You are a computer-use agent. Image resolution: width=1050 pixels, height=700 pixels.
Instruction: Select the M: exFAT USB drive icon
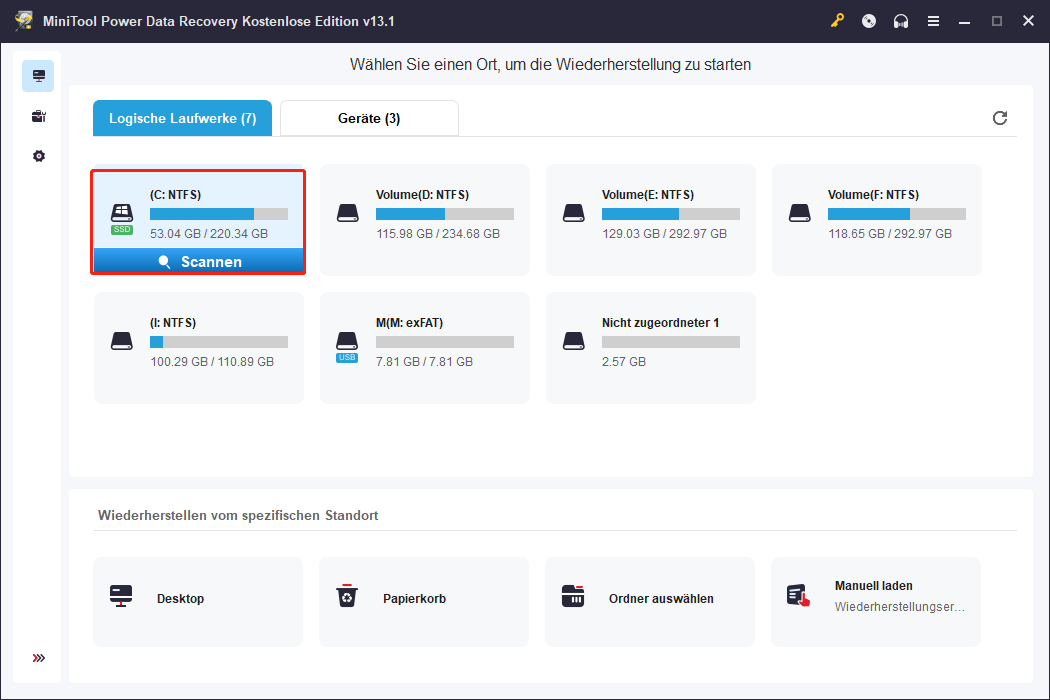[x=347, y=346]
